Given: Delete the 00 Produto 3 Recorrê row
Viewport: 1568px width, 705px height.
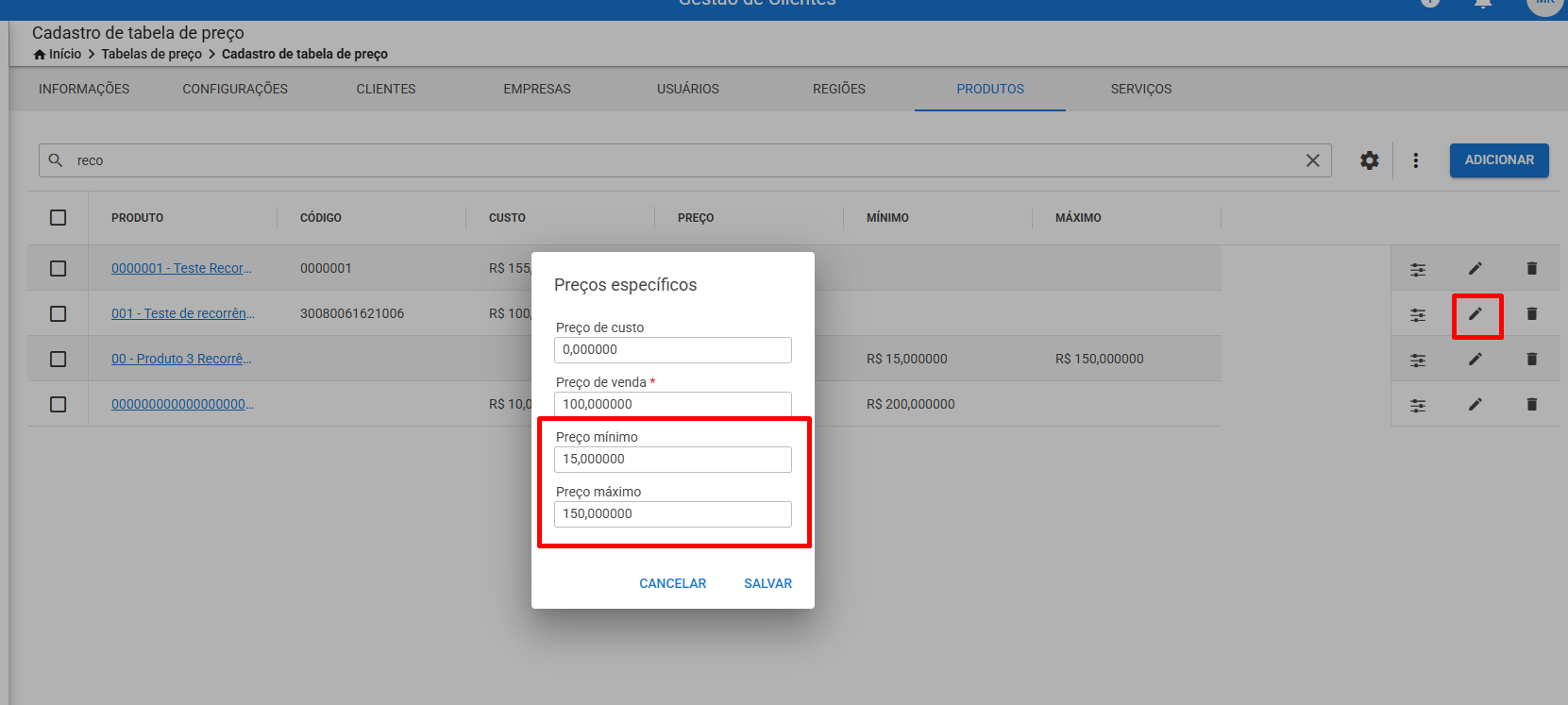Looking at the screenshot, I should pyautogui.click(x=1532, y=360).
